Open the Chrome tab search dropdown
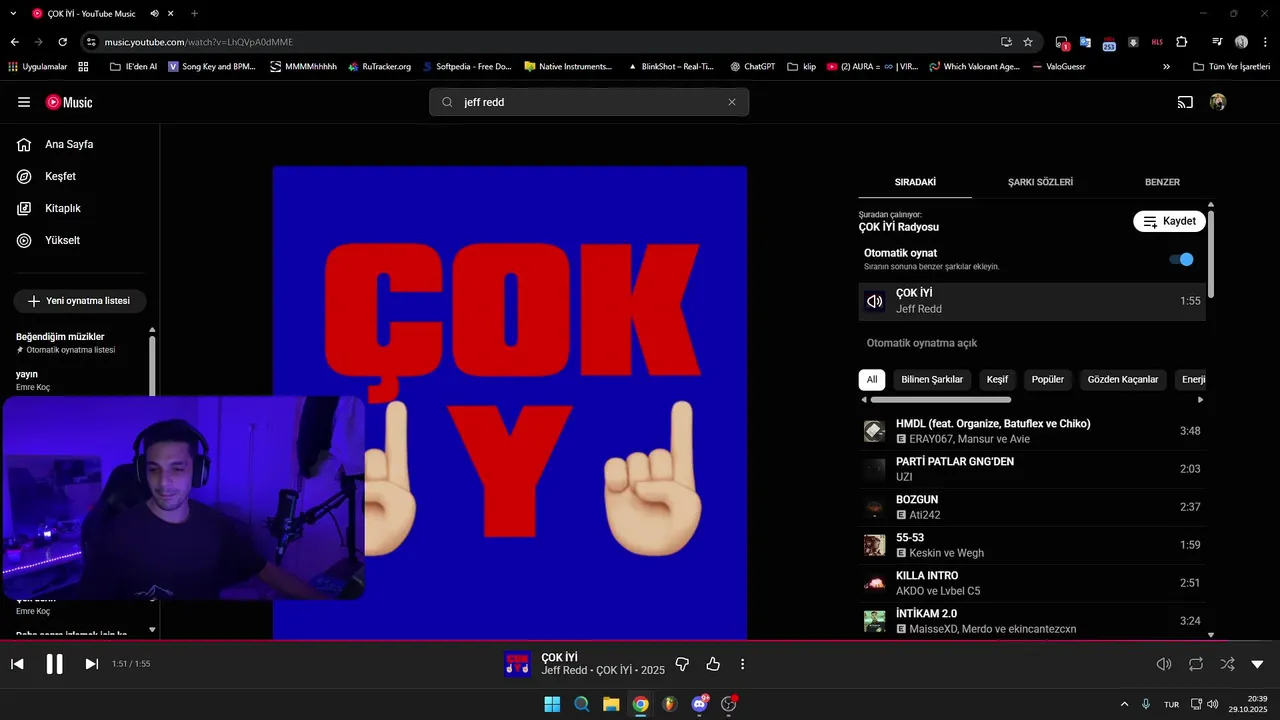 [13, 14]
